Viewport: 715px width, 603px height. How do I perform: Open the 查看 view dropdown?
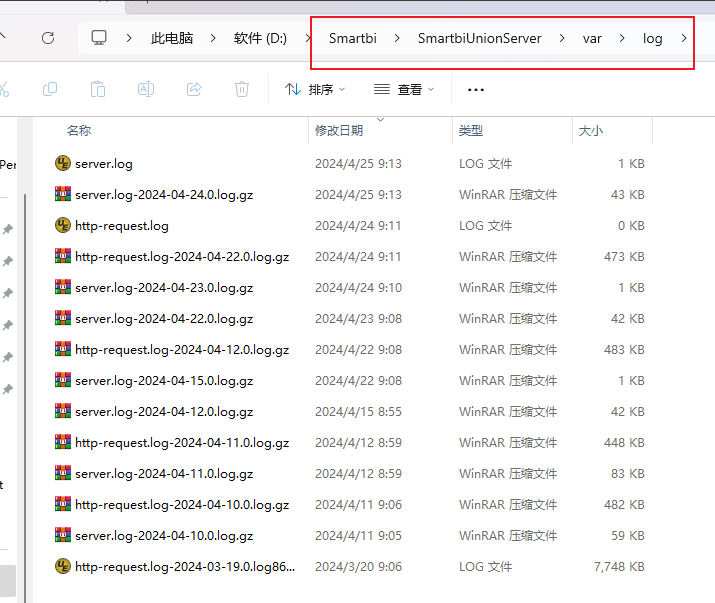(x=404, y=89)
